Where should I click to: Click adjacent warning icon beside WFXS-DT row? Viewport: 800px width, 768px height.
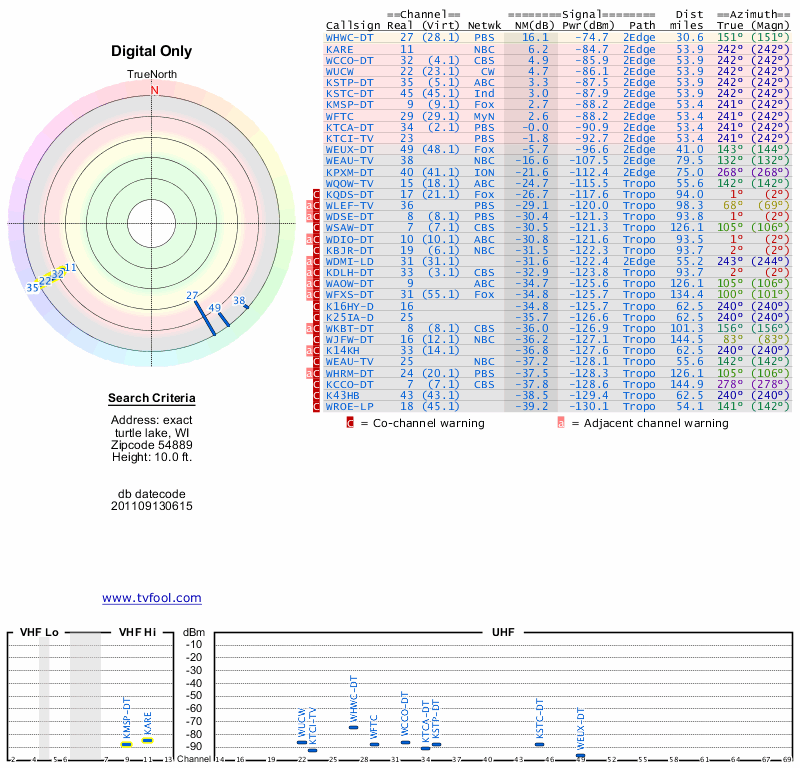tap(310, 295)
